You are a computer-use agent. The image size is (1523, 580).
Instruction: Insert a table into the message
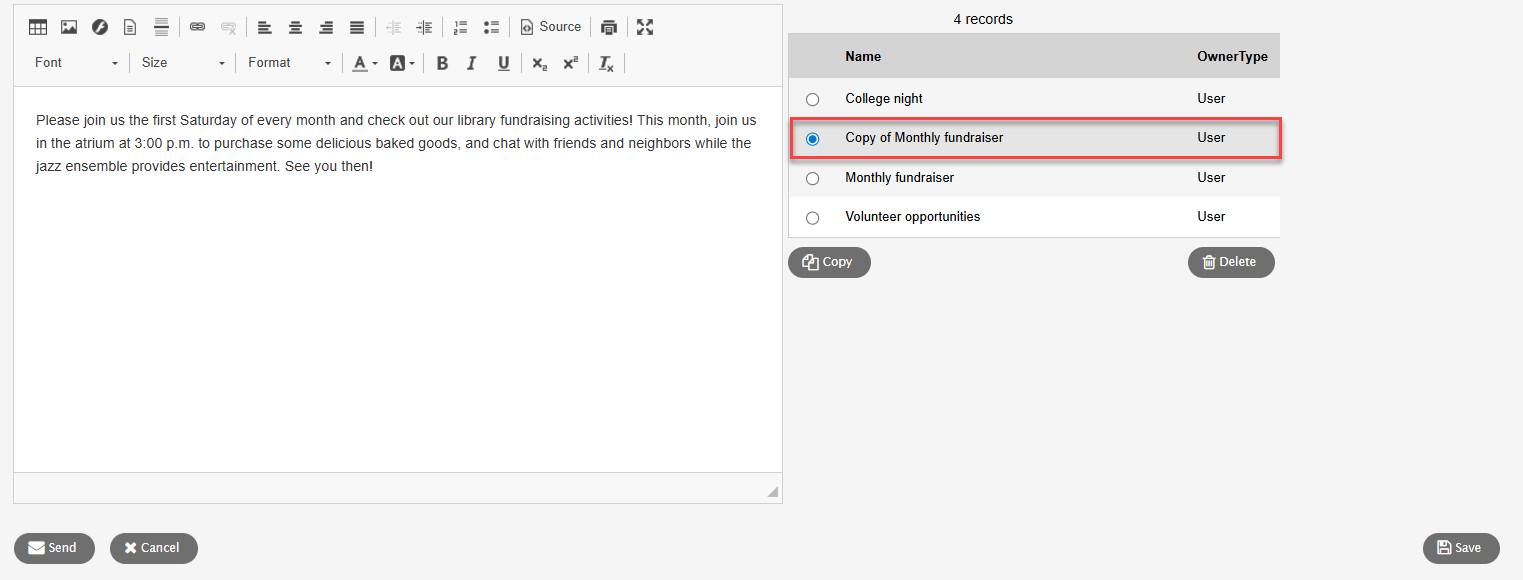click(37, 26)
